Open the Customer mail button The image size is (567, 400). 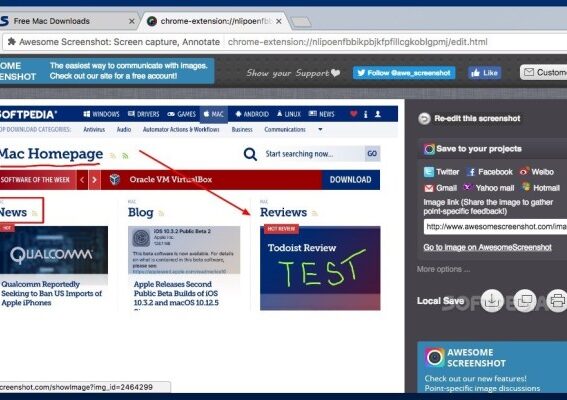543,72
